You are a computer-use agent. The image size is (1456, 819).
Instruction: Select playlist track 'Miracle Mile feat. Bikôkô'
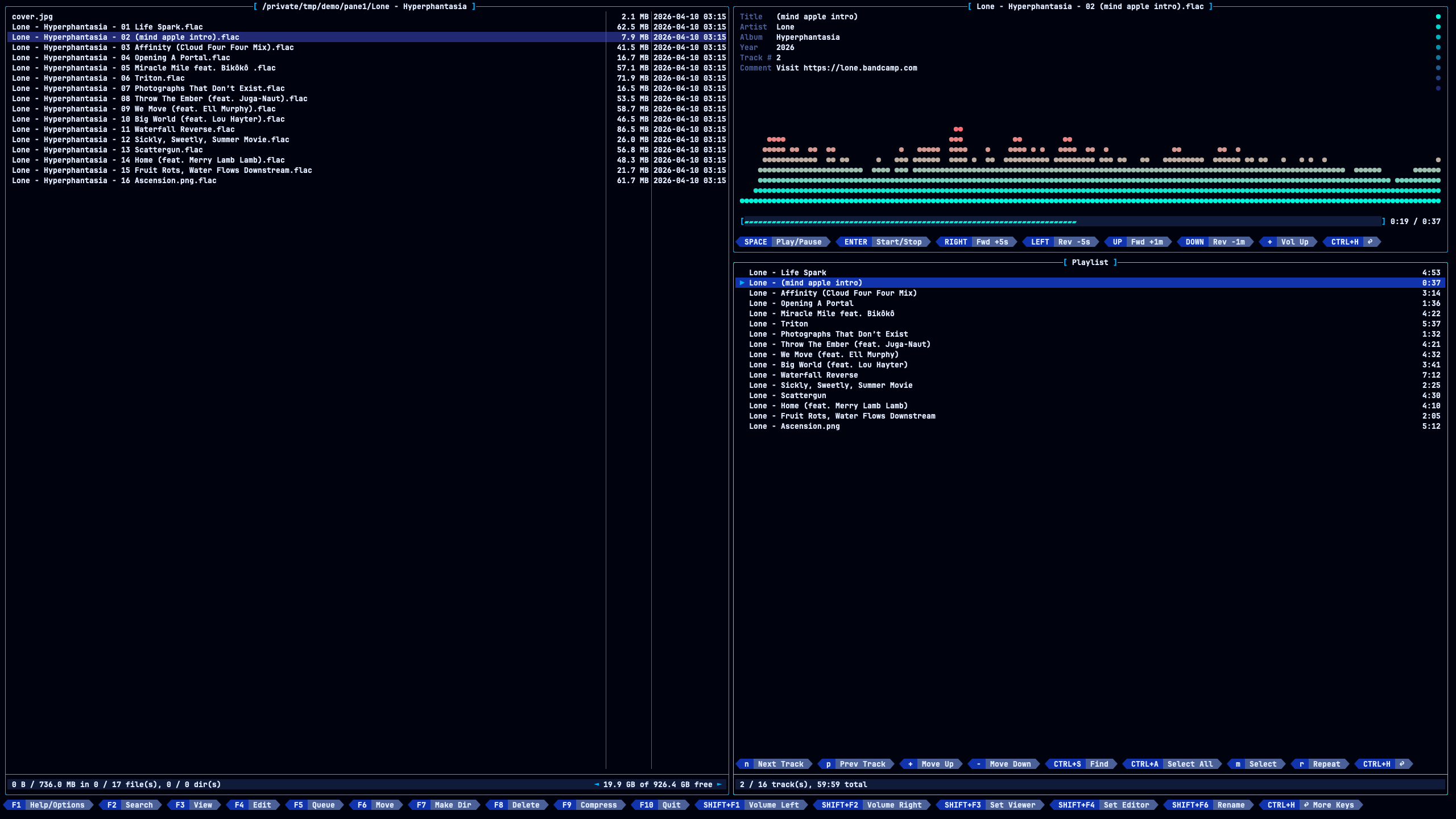[1090, 313]
